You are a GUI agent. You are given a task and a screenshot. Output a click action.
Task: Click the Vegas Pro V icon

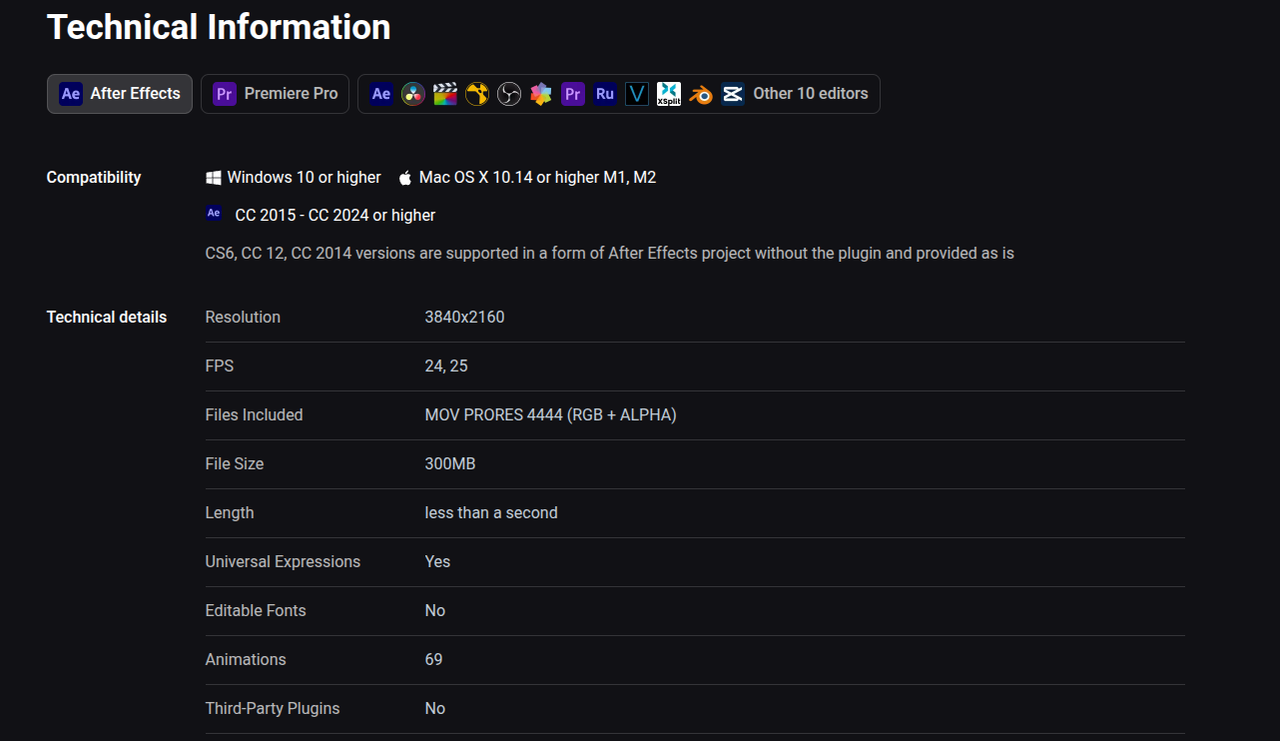tap(637, 94)
